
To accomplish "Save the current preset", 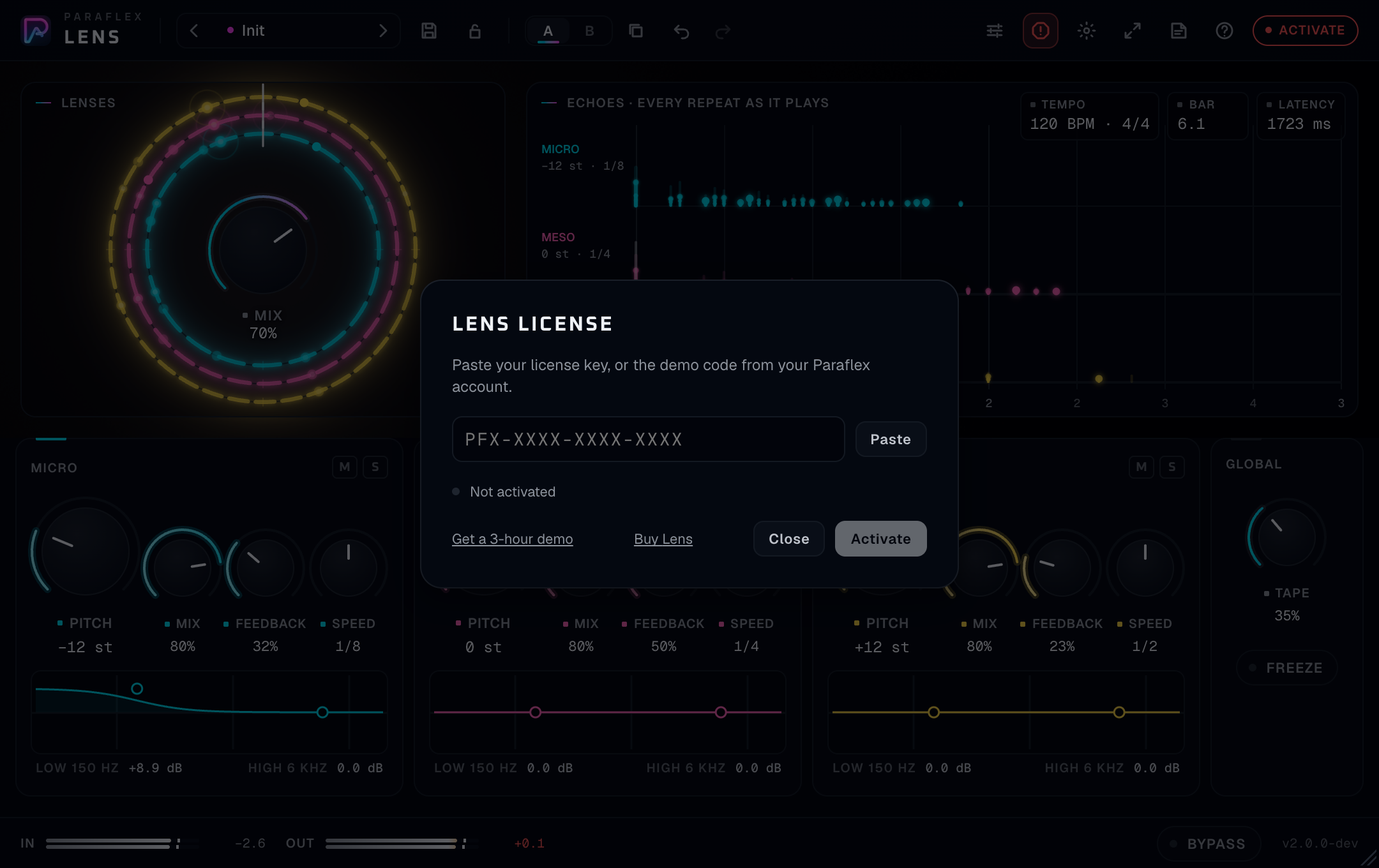I will point(429,31).
